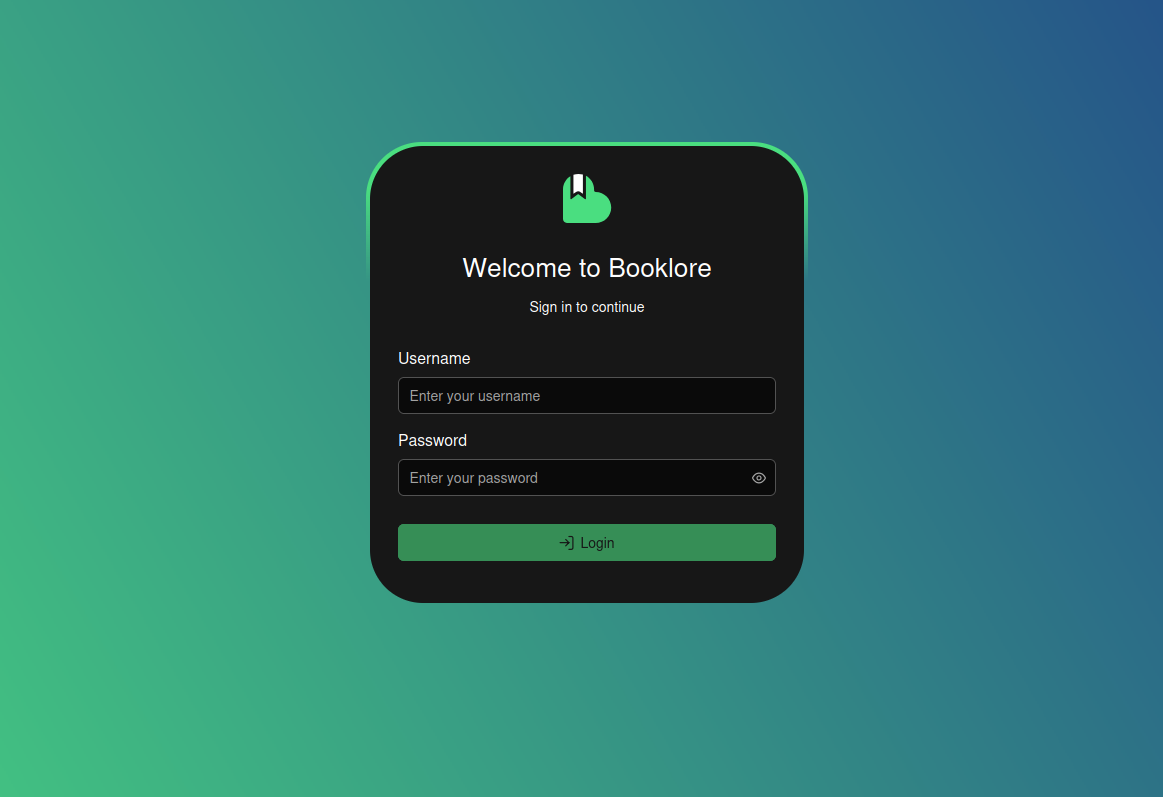Show the password using eye icon
This screenshot has width=1163, height=797.
point(759,478)
